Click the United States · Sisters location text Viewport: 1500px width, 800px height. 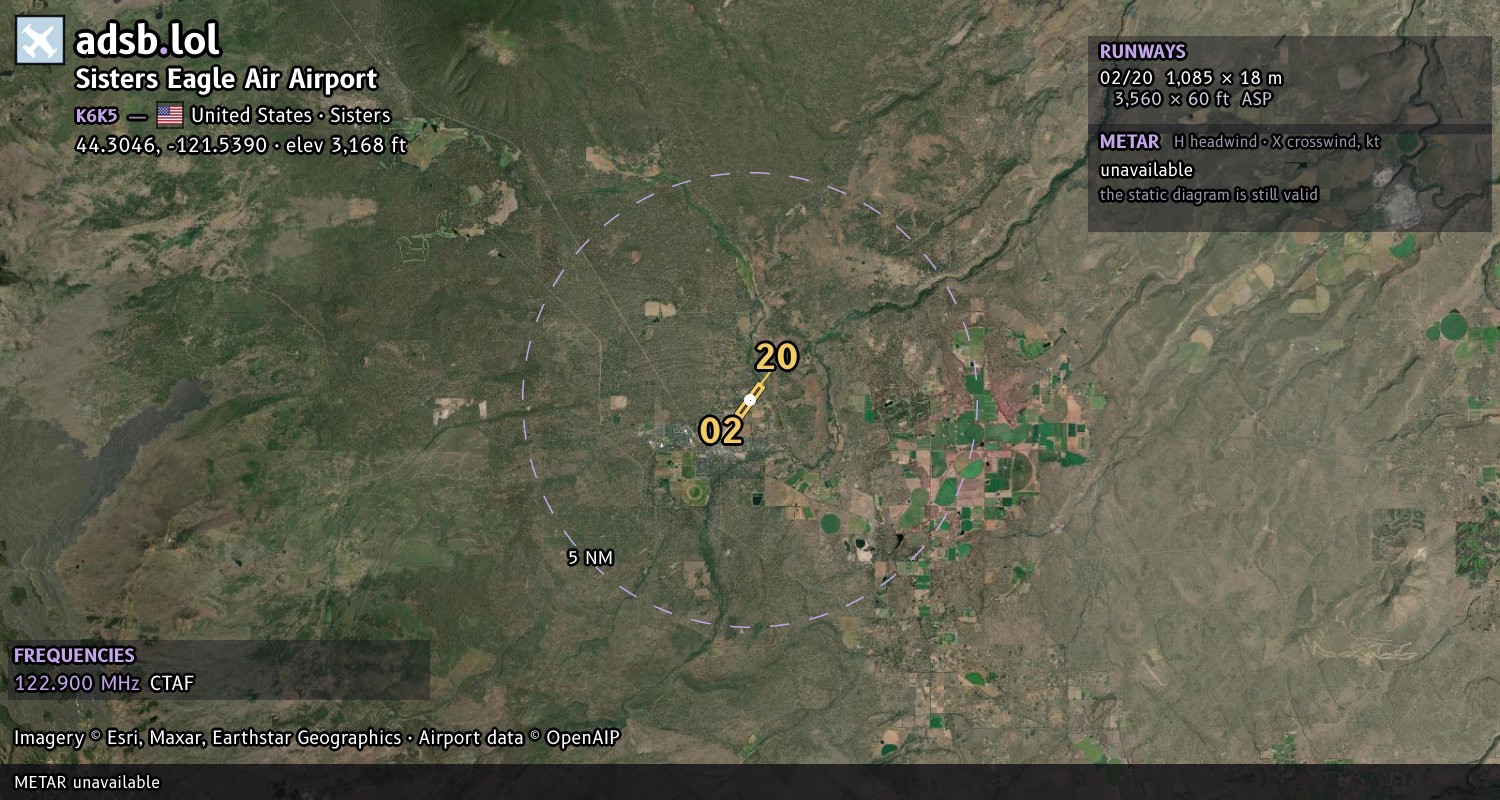pyautogui.click(x=291, y=115)
